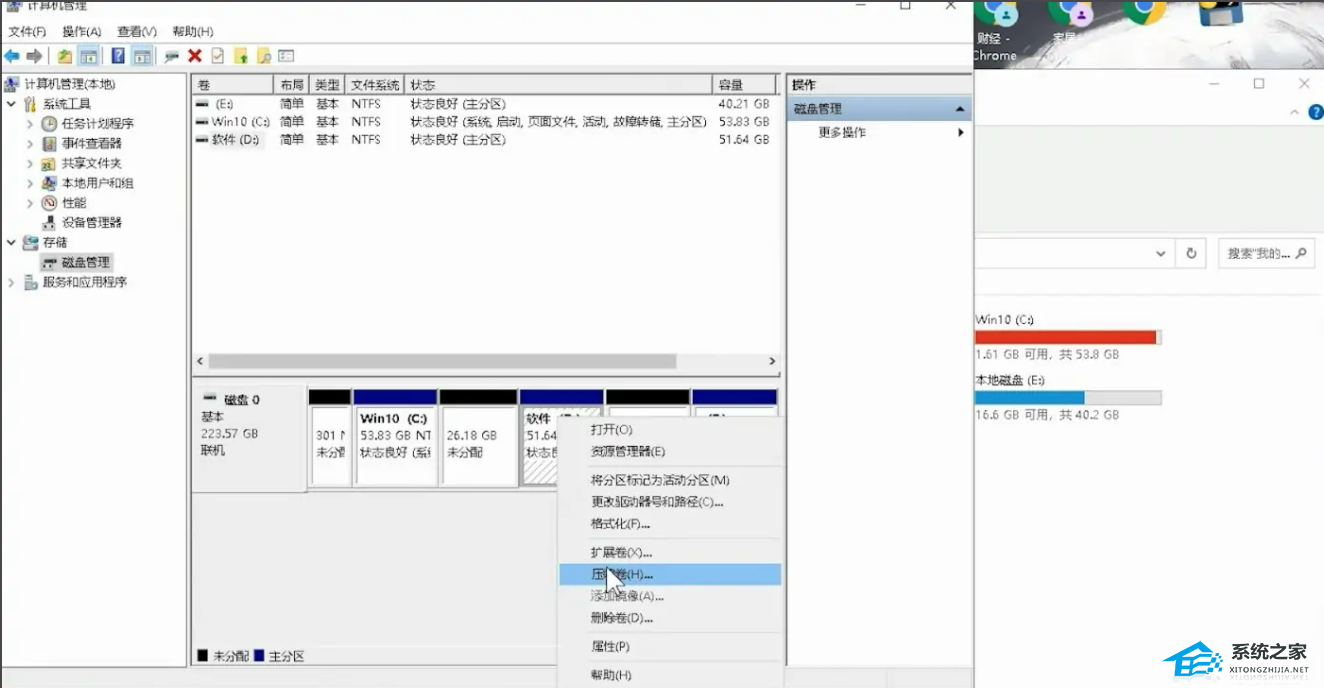This screenshot has width=1324, height=688.
Task: Expand the 服务和应用程序 node
Action: tap(11, 282)
